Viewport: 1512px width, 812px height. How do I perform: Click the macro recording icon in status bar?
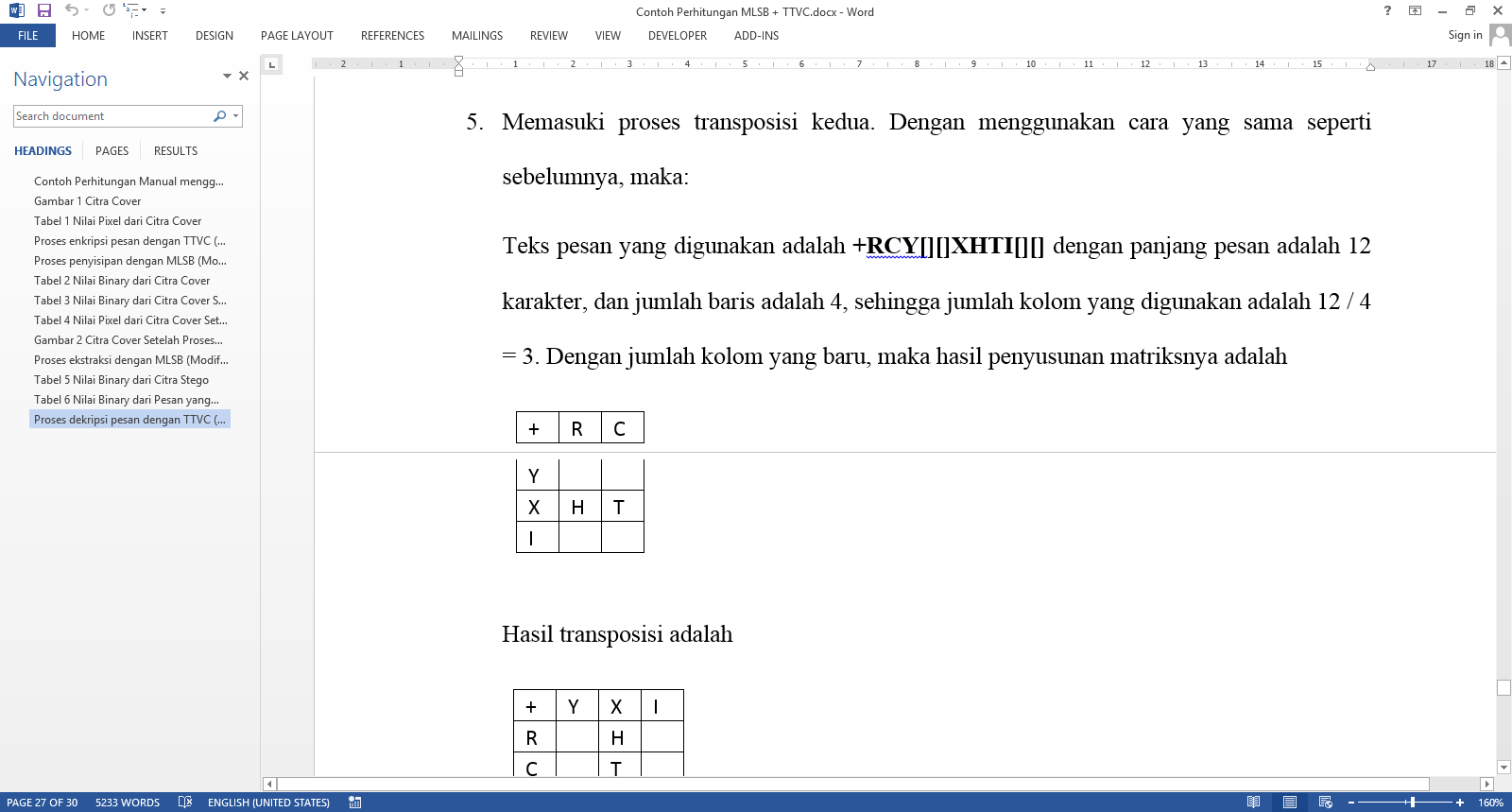[355, 802]
